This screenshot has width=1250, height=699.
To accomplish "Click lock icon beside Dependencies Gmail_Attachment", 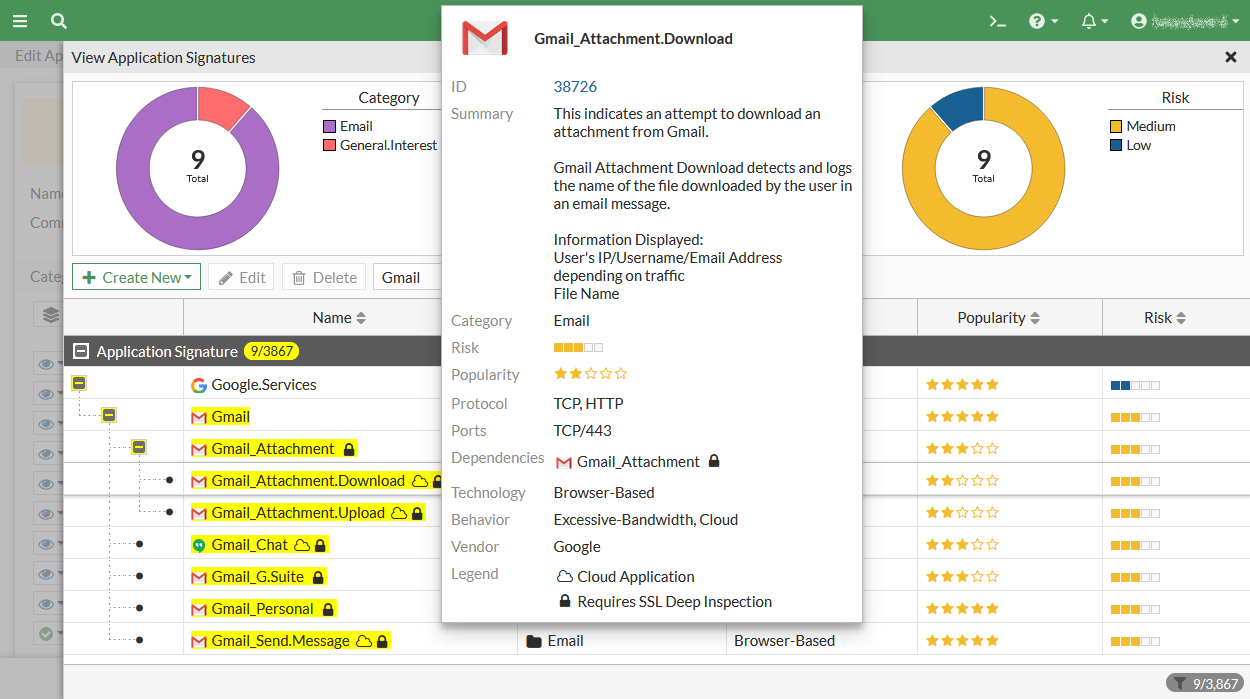I will point(714,461).
